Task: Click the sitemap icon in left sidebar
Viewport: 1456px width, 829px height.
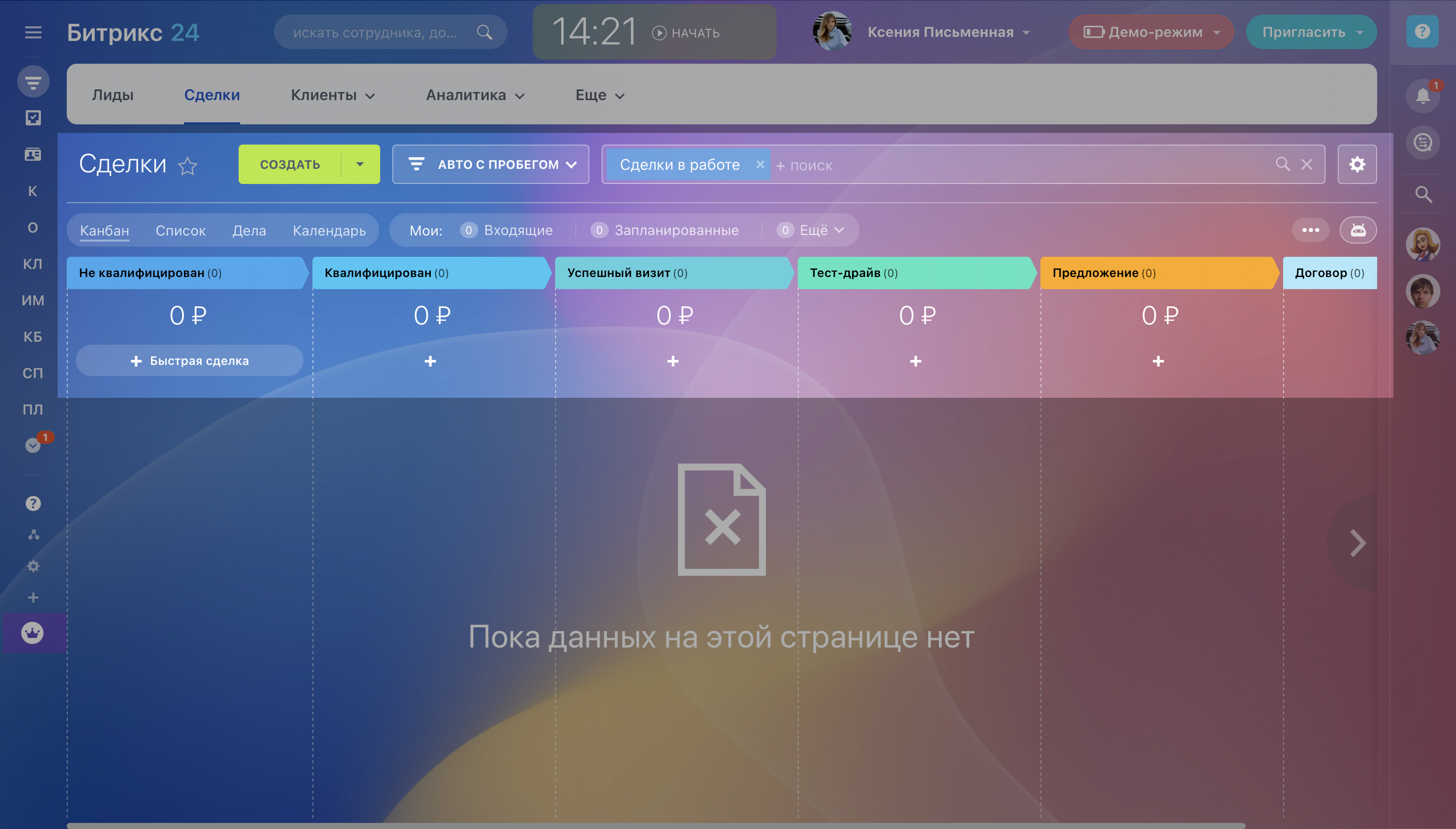Action: 33,535
